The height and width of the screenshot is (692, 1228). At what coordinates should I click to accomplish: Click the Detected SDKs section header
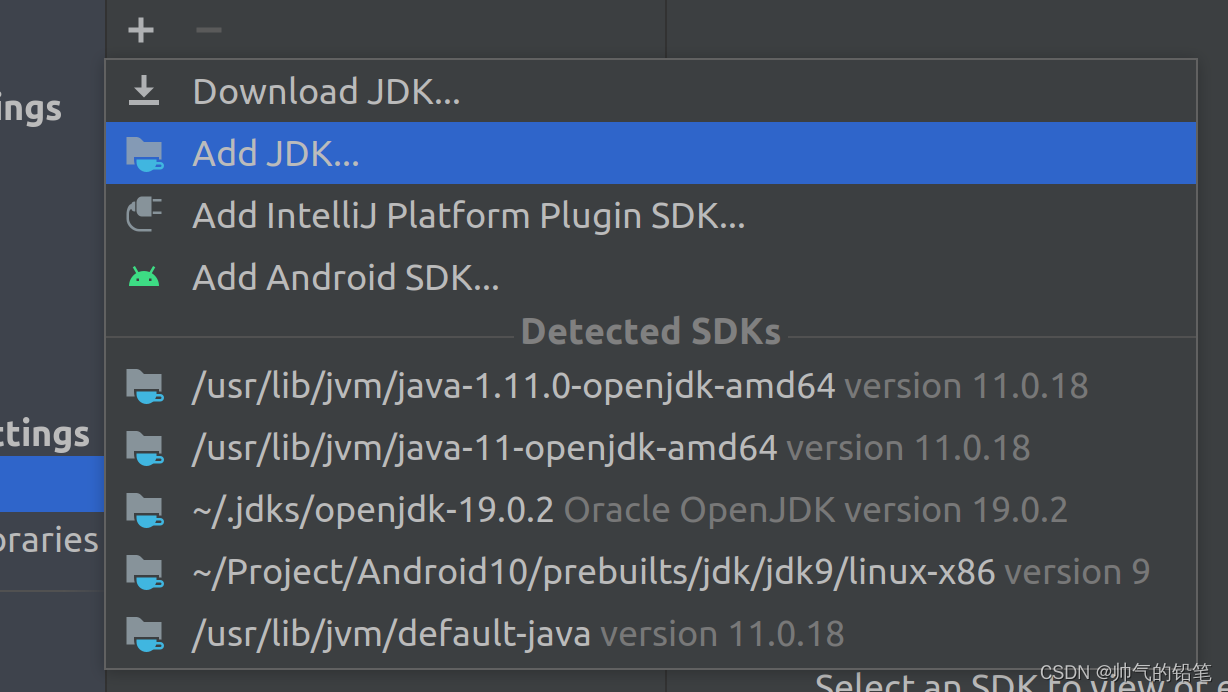point(650,331)
